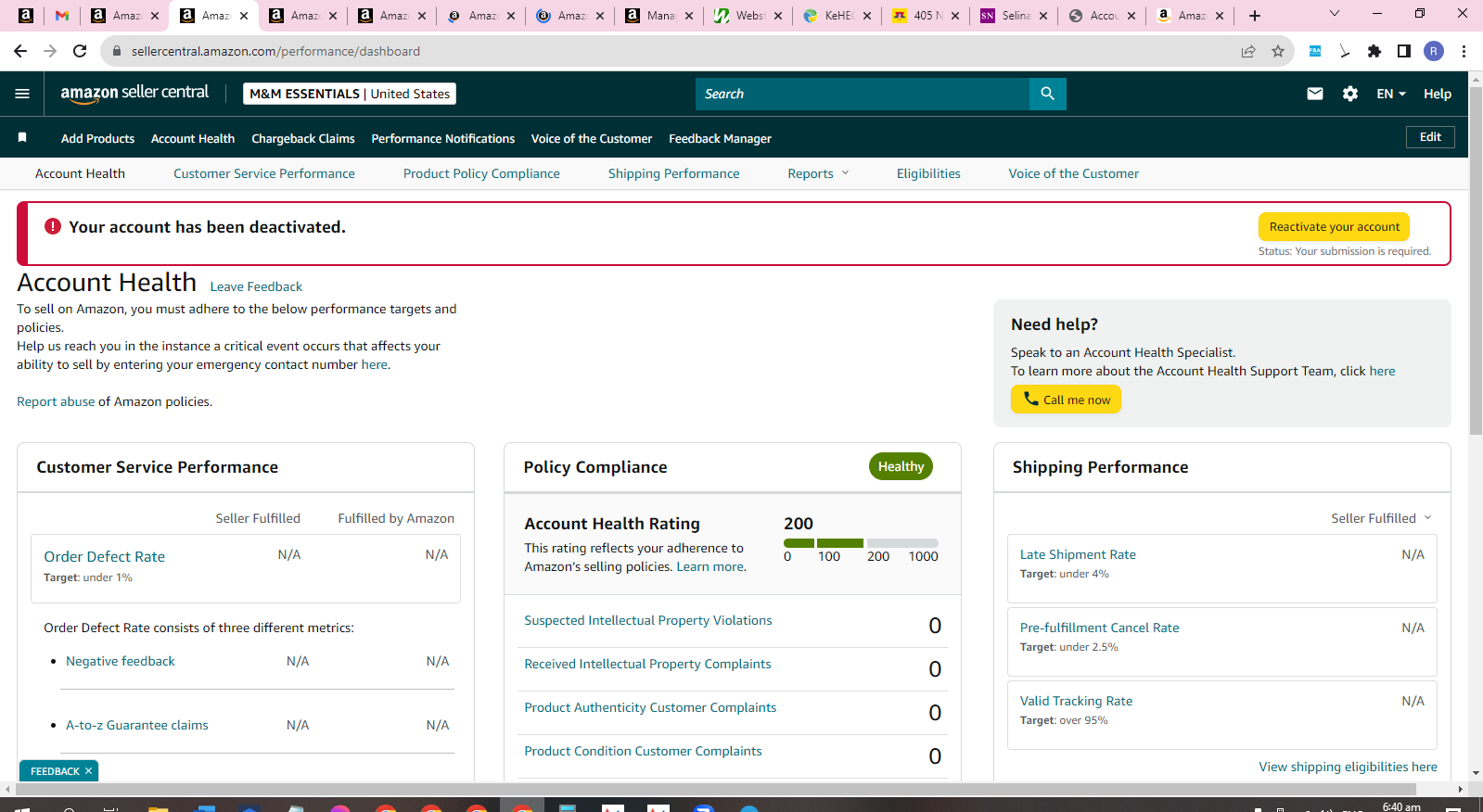Select the Product Policy Compliance tab
Screen dimensions: 1483x812
click(481, 173)
